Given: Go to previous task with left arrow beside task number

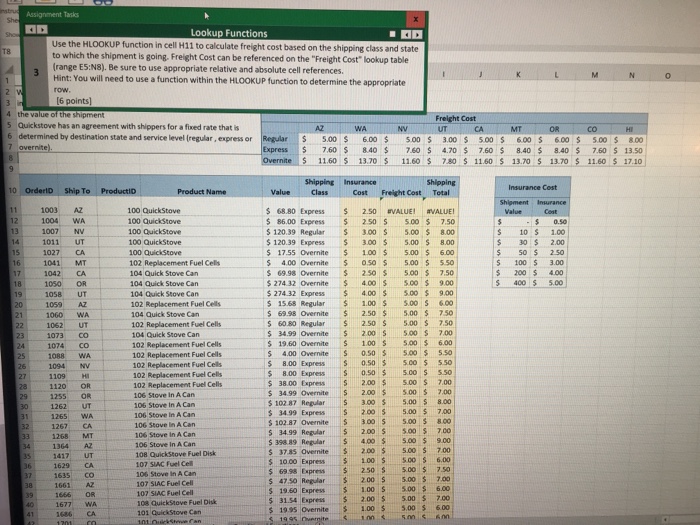Looking at the screenshot, I should point(31,29).
